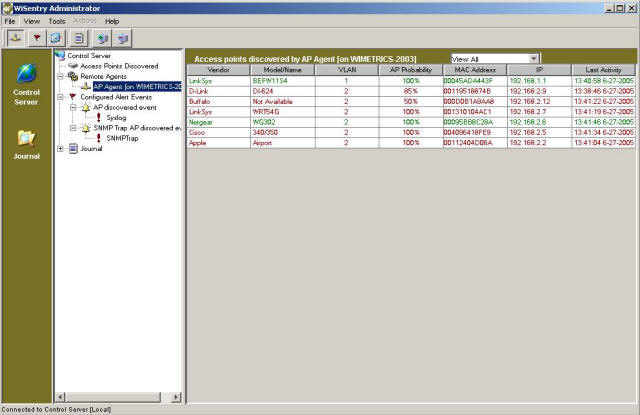The height and width of the screenshot is (415, 640).
Task: Open the View menu
Action: (31, 21)
